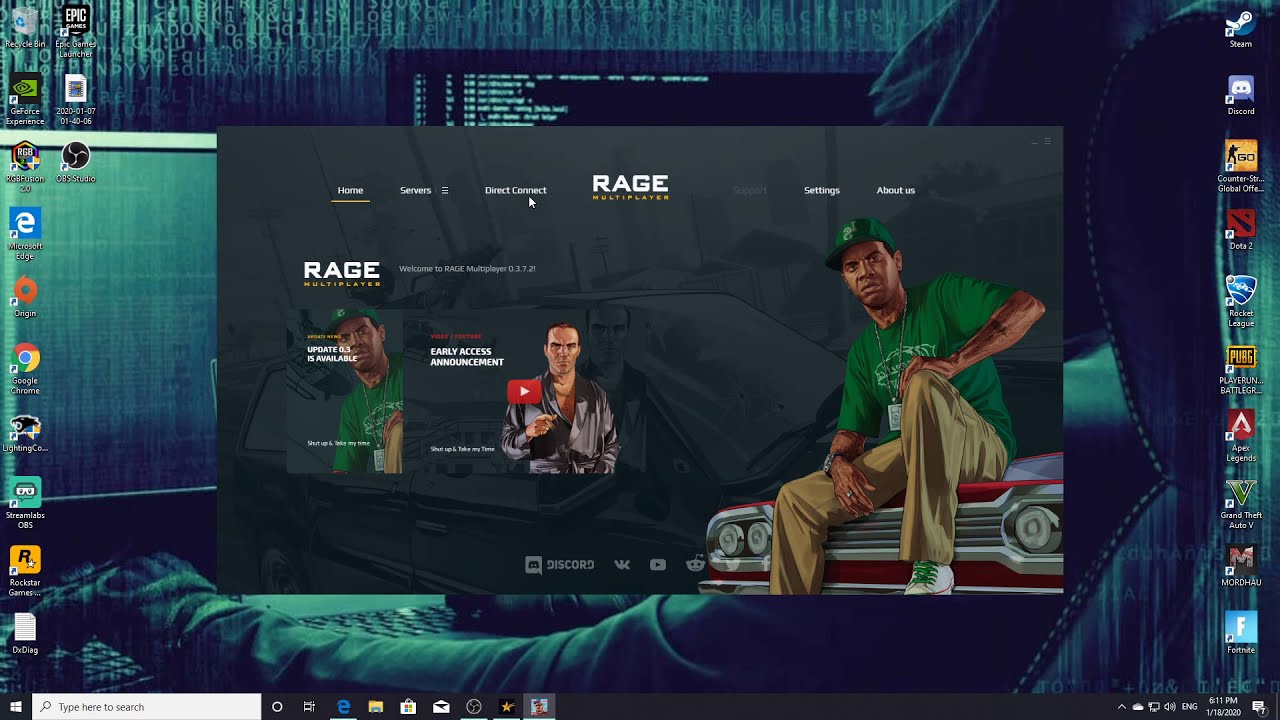Open the Servers tab
This screenshot has height=720, width=1280.
415,190
